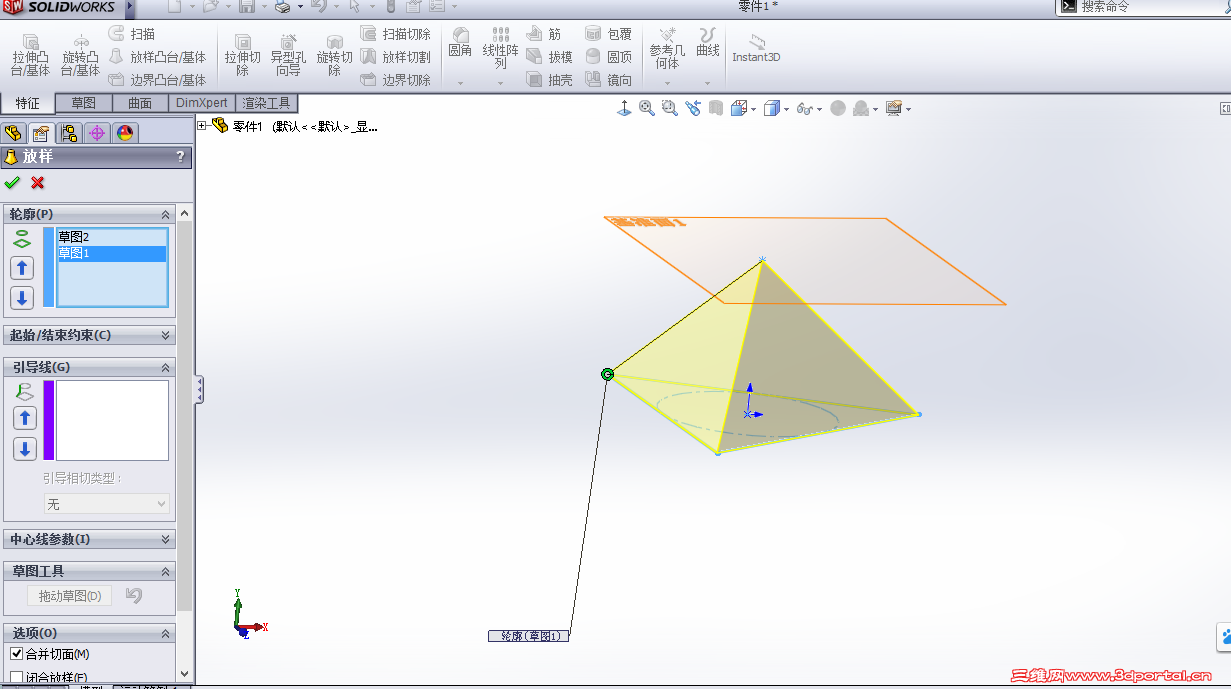Image resolution: width=1231 pixels, height=689 pixels.
Task: Expand the 起始/结束约束(C) section
Action: tap(166, 335)
